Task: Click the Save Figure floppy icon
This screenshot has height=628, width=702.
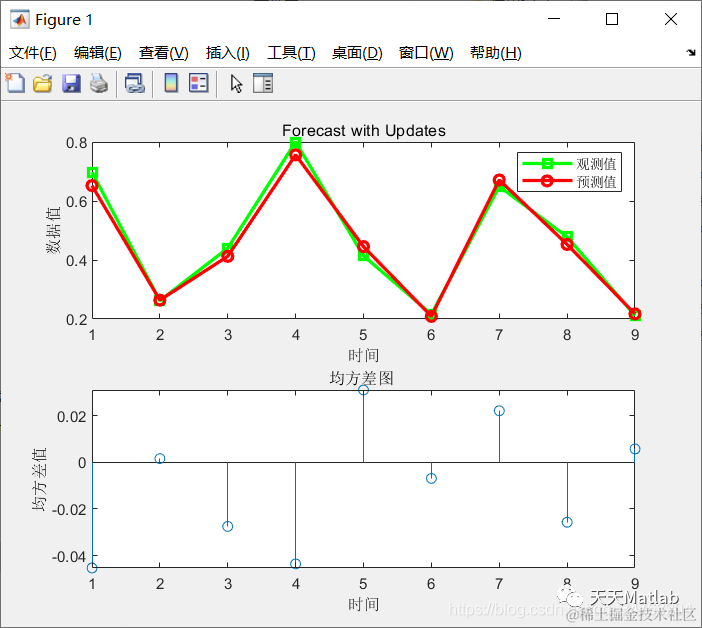Action: point(71,84)
